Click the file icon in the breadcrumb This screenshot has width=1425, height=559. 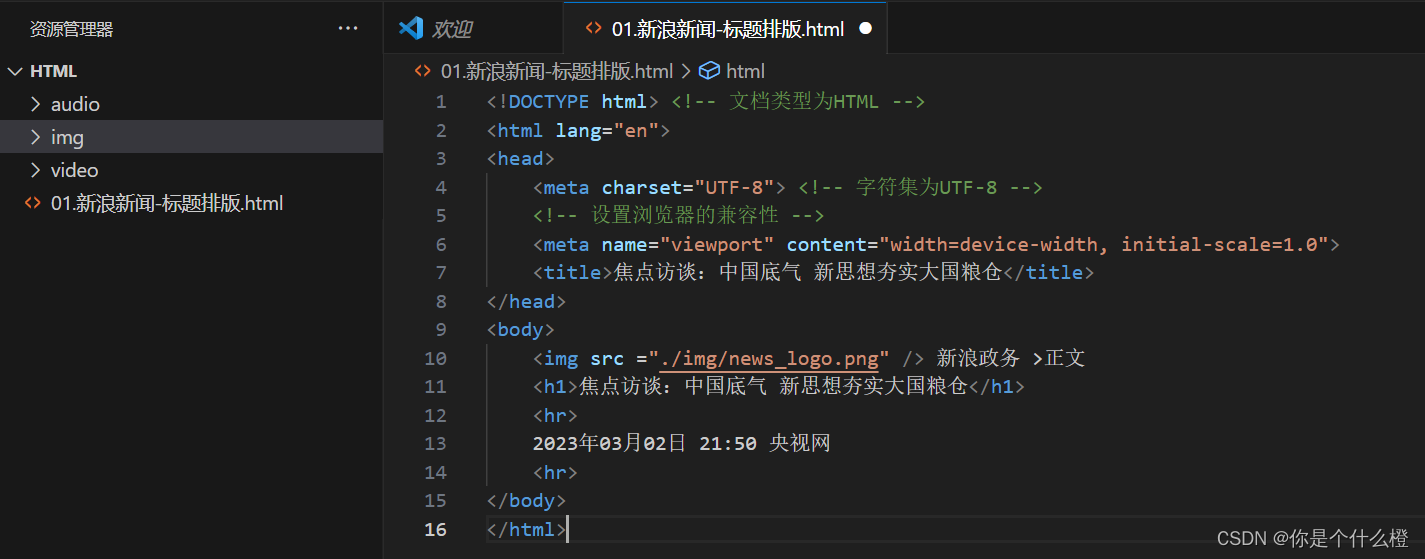pos(423,71)
